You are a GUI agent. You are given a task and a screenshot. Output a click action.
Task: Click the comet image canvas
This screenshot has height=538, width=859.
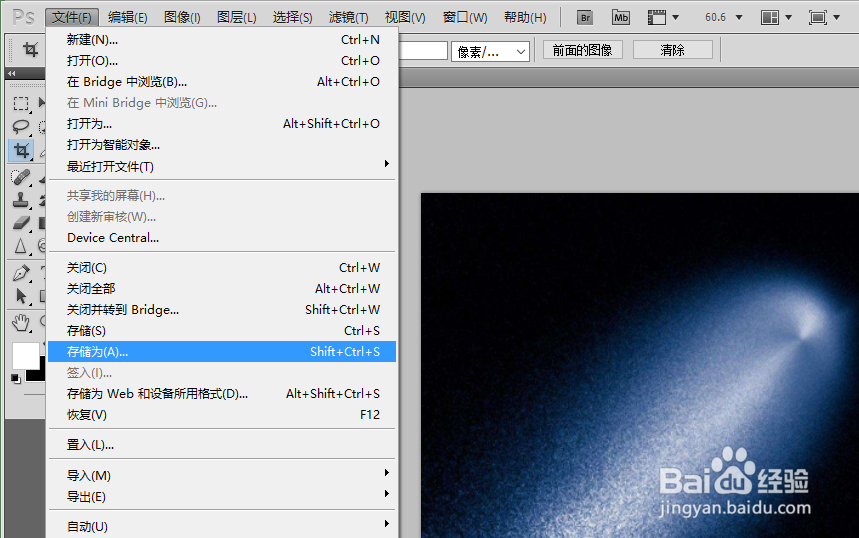[639, 365]
